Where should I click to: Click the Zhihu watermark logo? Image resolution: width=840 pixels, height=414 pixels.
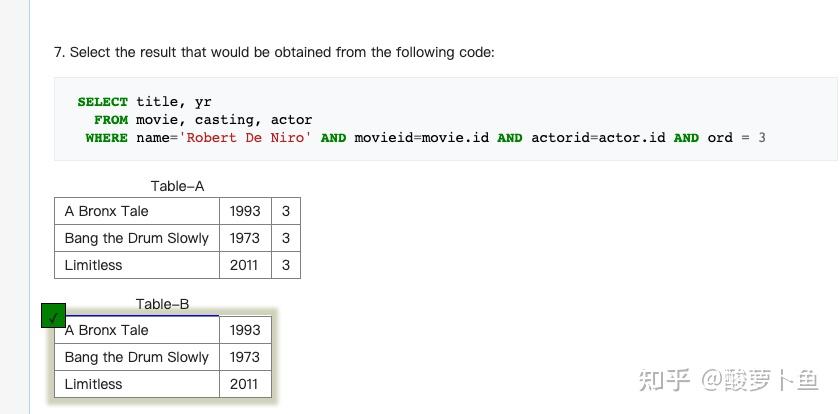(x=664, y=379)
